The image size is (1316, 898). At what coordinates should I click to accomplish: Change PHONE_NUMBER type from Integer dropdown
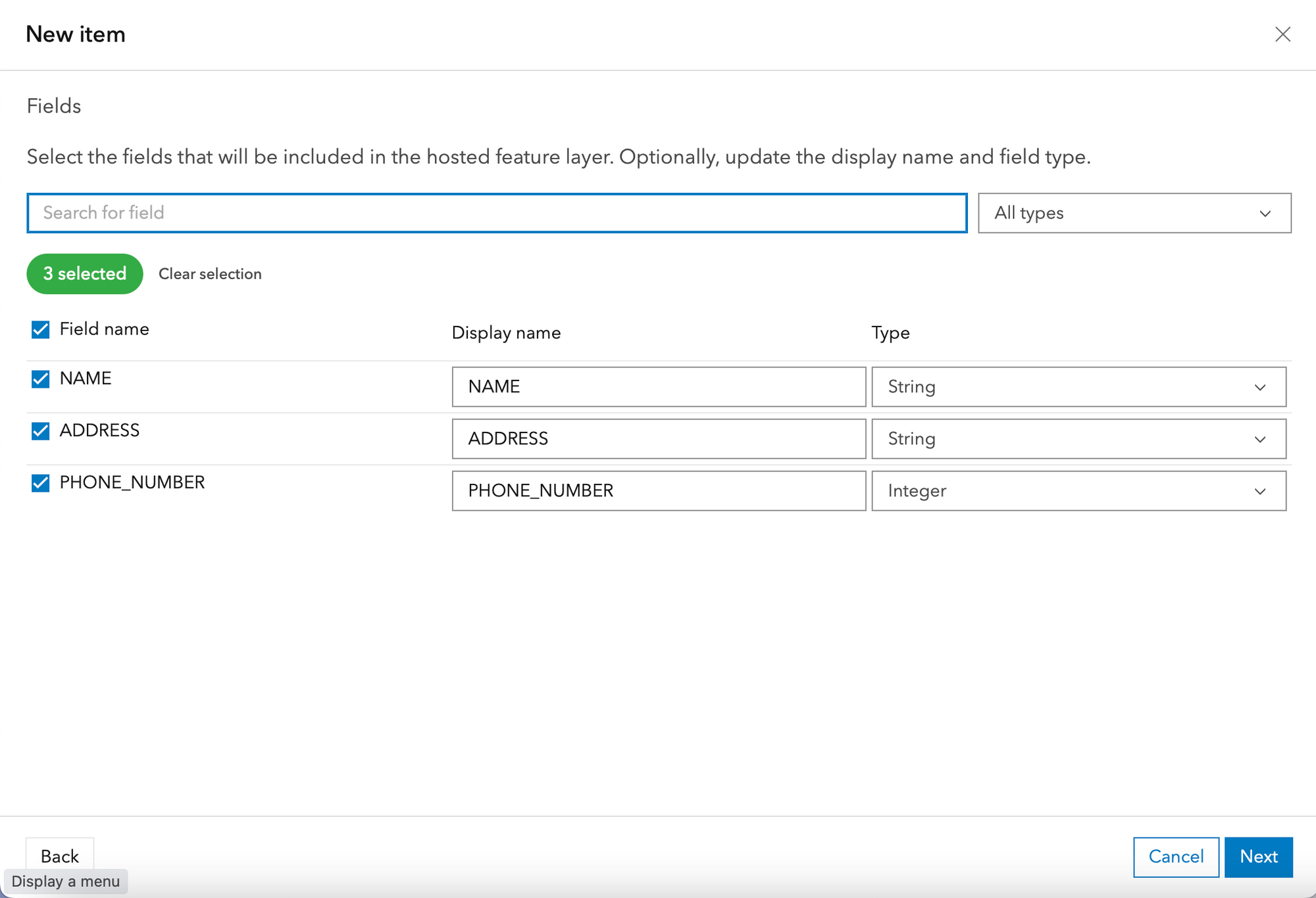[1078, 490]
